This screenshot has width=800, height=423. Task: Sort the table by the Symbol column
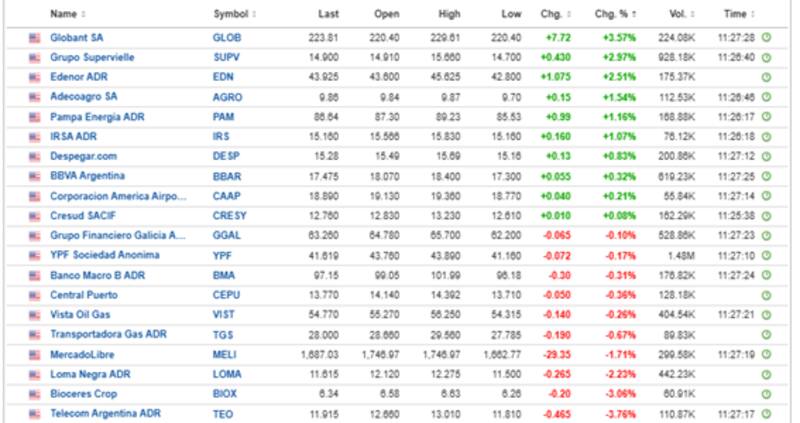233,14
